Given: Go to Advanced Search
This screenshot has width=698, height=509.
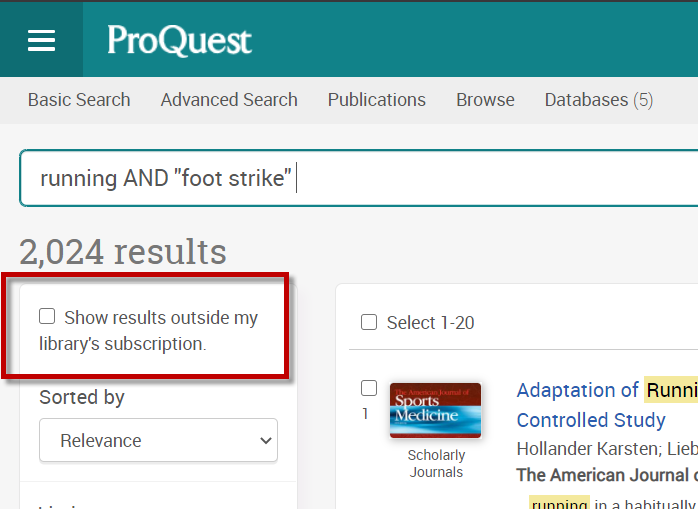Looking at the screenshot, I should (x=229, y=100).
